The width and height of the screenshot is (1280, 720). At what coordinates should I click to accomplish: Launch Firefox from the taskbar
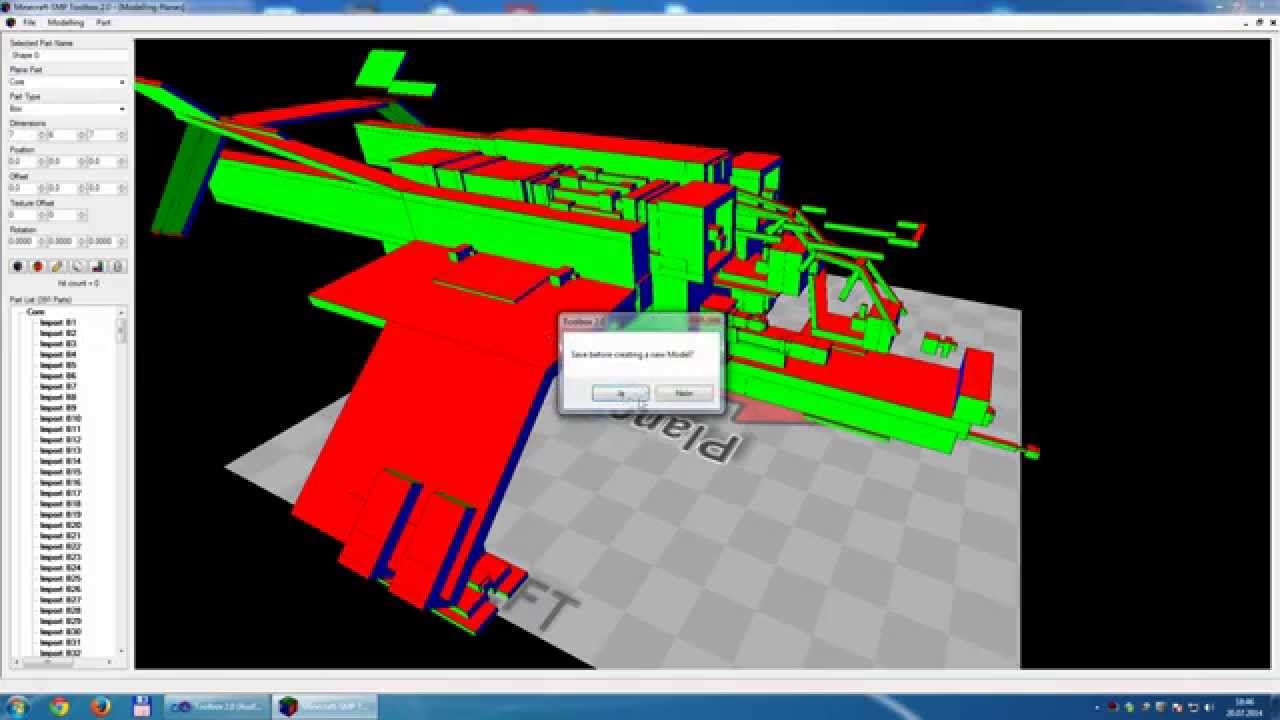[x=100, y=706]
